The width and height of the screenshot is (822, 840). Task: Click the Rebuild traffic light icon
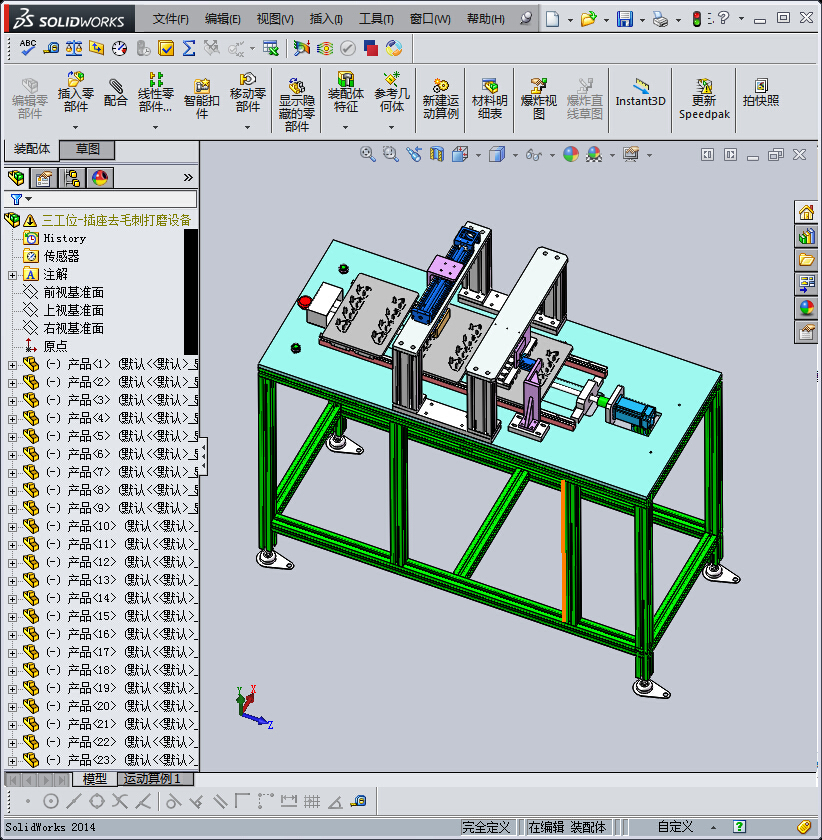click(x=697, y=19)
